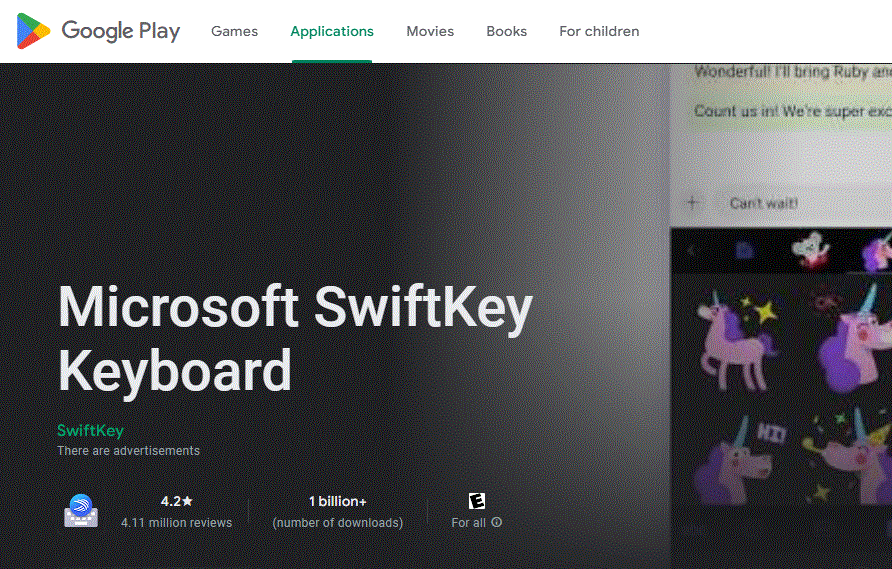Select the Applications tab
The height and width of the screenshot is (569, 892).
point(332,31)
